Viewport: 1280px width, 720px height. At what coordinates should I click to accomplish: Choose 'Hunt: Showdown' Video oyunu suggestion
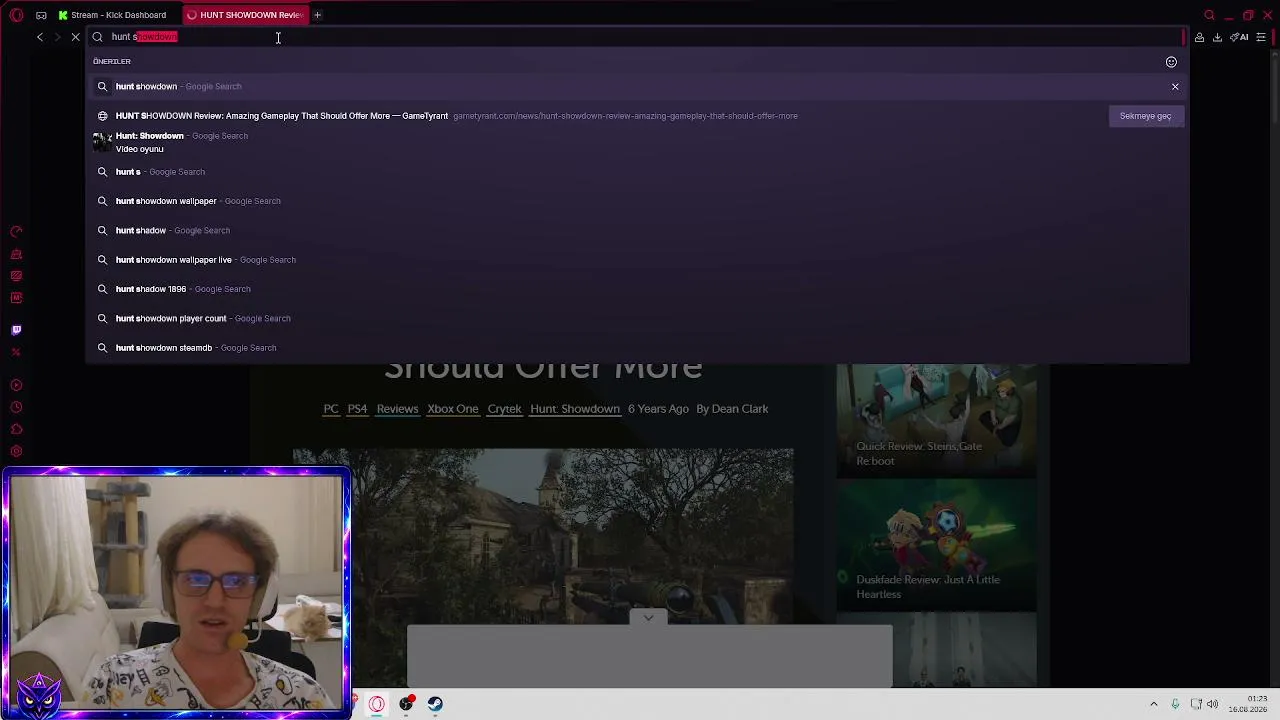pyautogui.click(x=637, y=142)
